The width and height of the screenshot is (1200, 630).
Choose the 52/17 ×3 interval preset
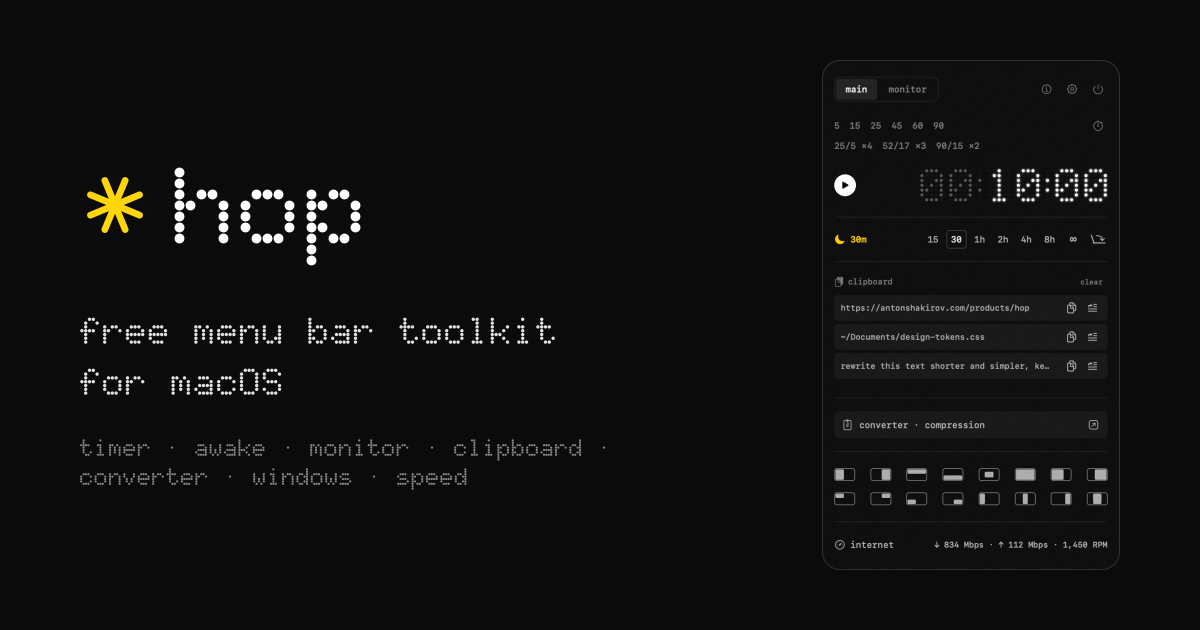pos(905,146)
